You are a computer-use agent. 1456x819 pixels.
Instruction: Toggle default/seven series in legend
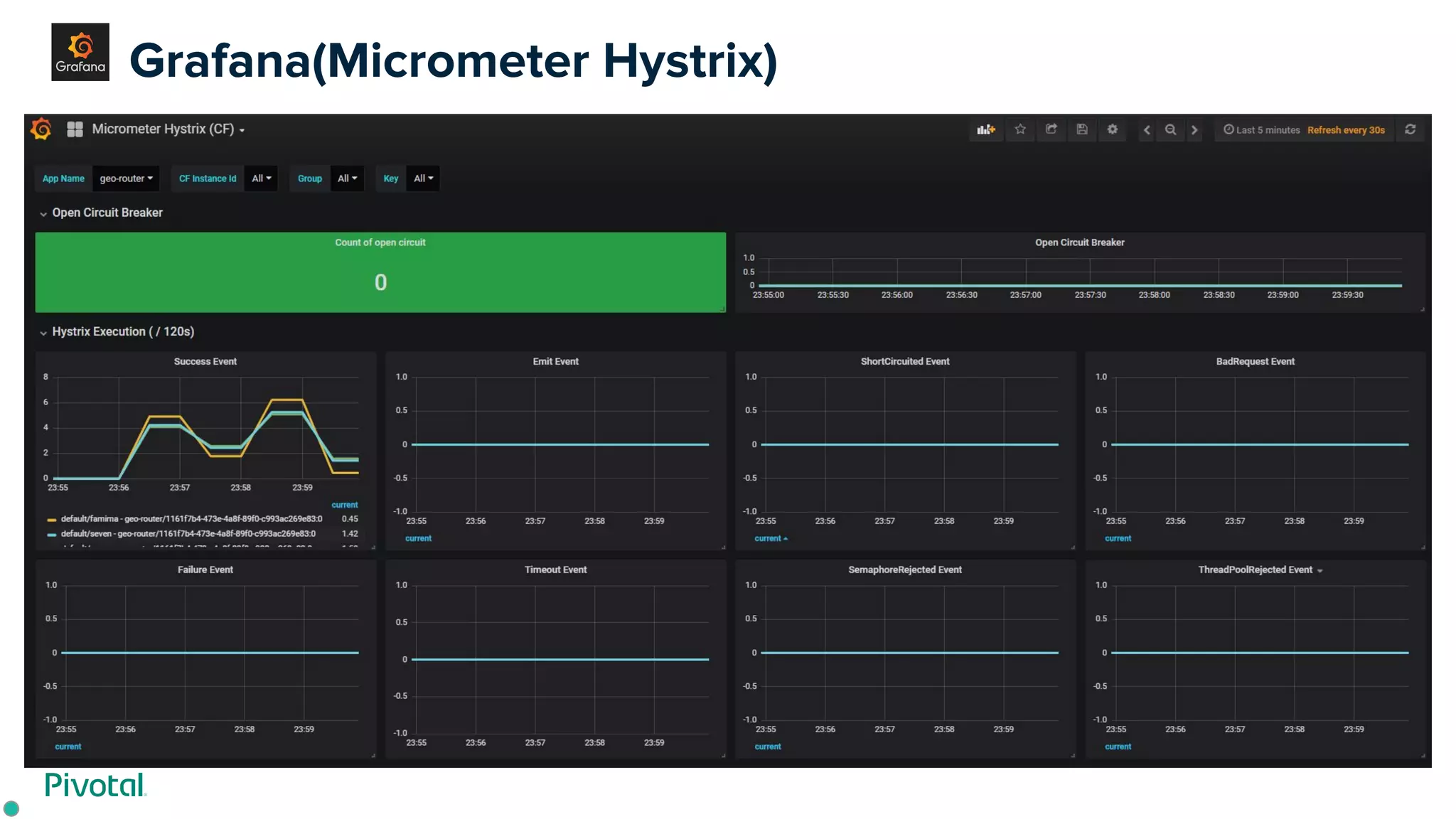point(188,534)
